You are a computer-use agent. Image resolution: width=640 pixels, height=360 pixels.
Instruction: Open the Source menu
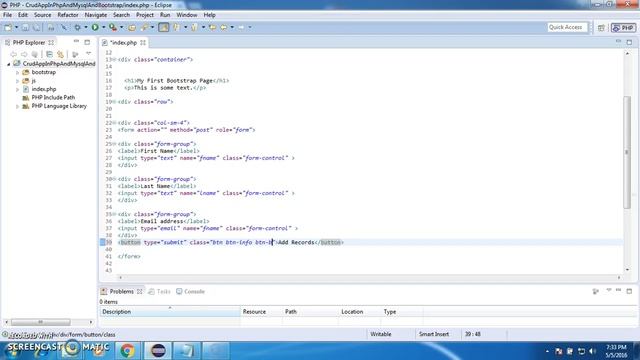click(x=42, y=15)
